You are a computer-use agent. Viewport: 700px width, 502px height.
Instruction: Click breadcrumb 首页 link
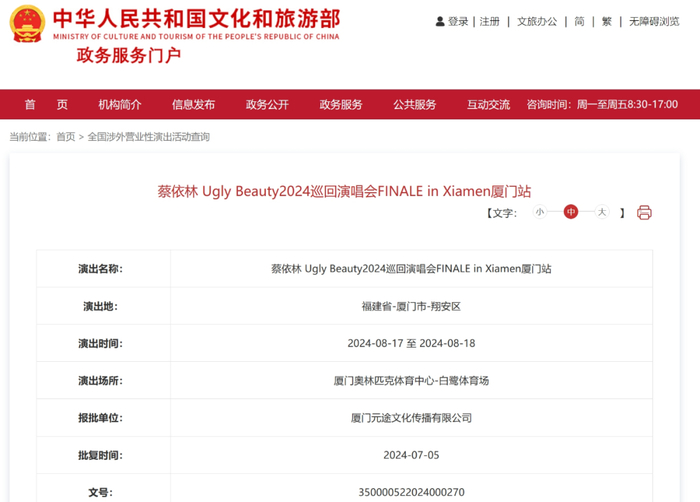pyautogui.click(x=66, y=137)
